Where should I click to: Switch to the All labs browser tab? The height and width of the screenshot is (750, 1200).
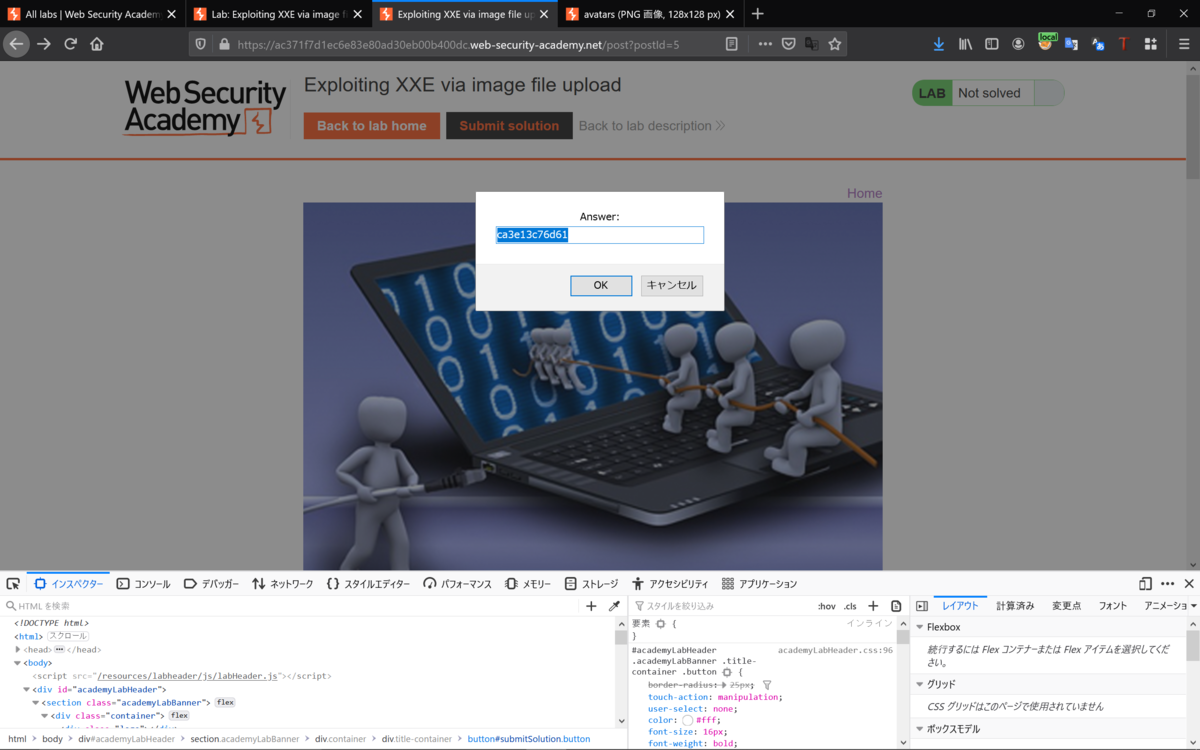click(x=93, y=14)
